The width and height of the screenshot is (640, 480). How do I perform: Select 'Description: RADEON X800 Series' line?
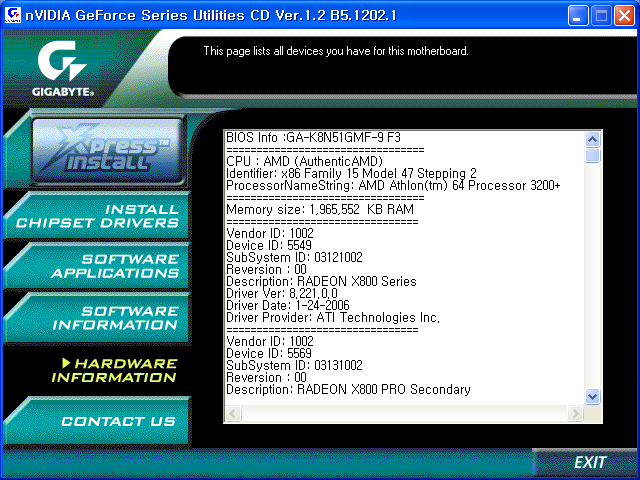321,282
